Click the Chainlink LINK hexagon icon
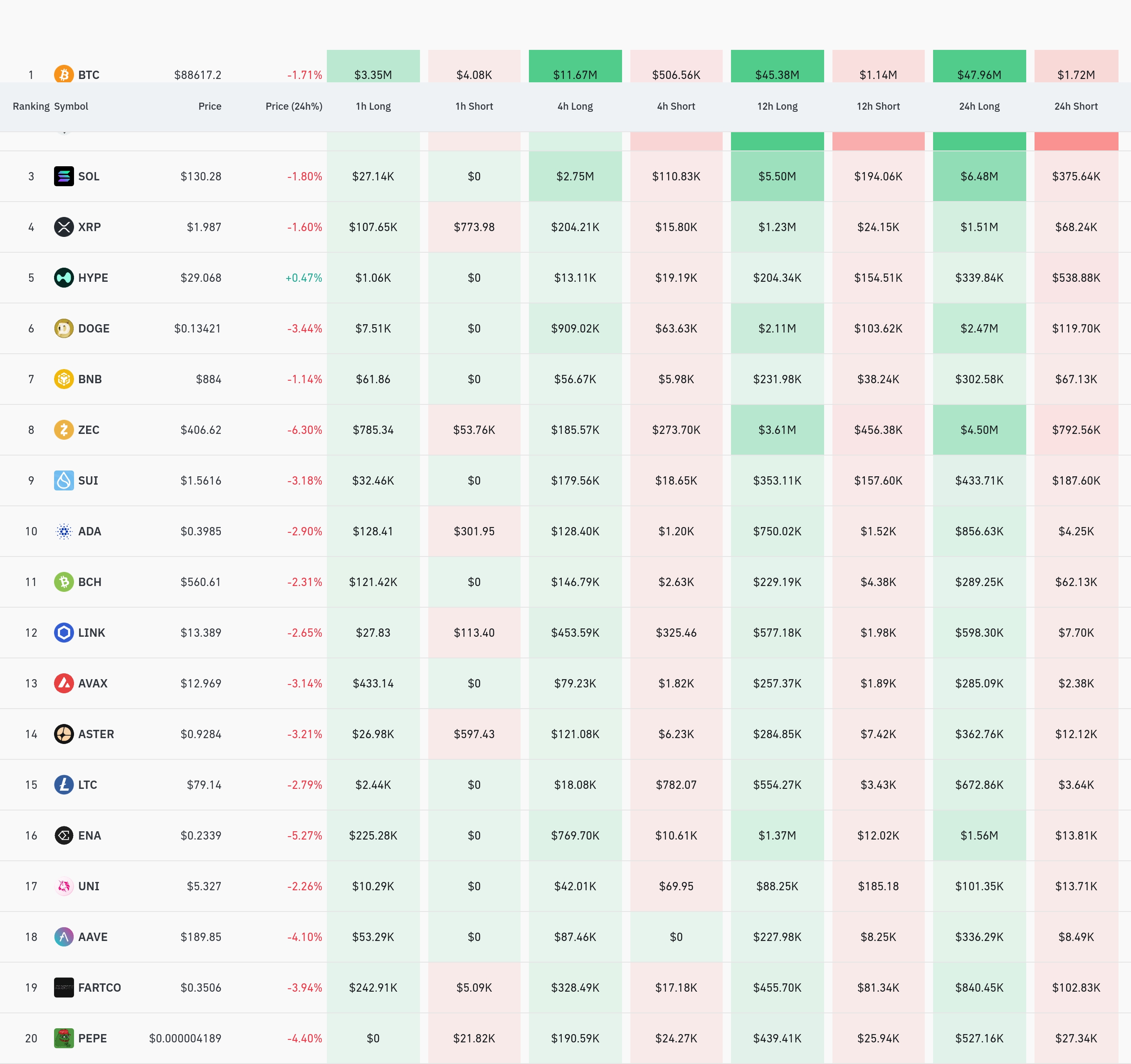 click(64, 632)
